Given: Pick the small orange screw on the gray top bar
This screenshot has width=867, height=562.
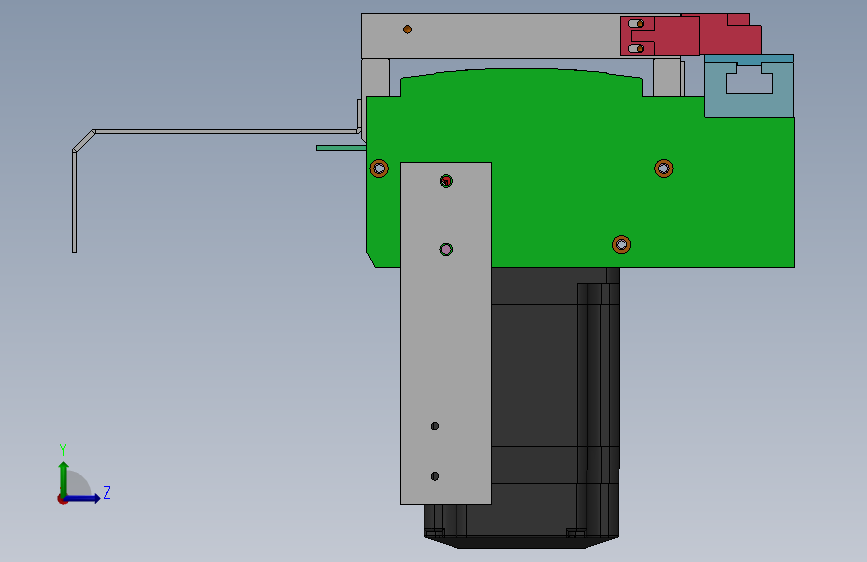Looking at the screenshot, I should (x=408, y=29).
